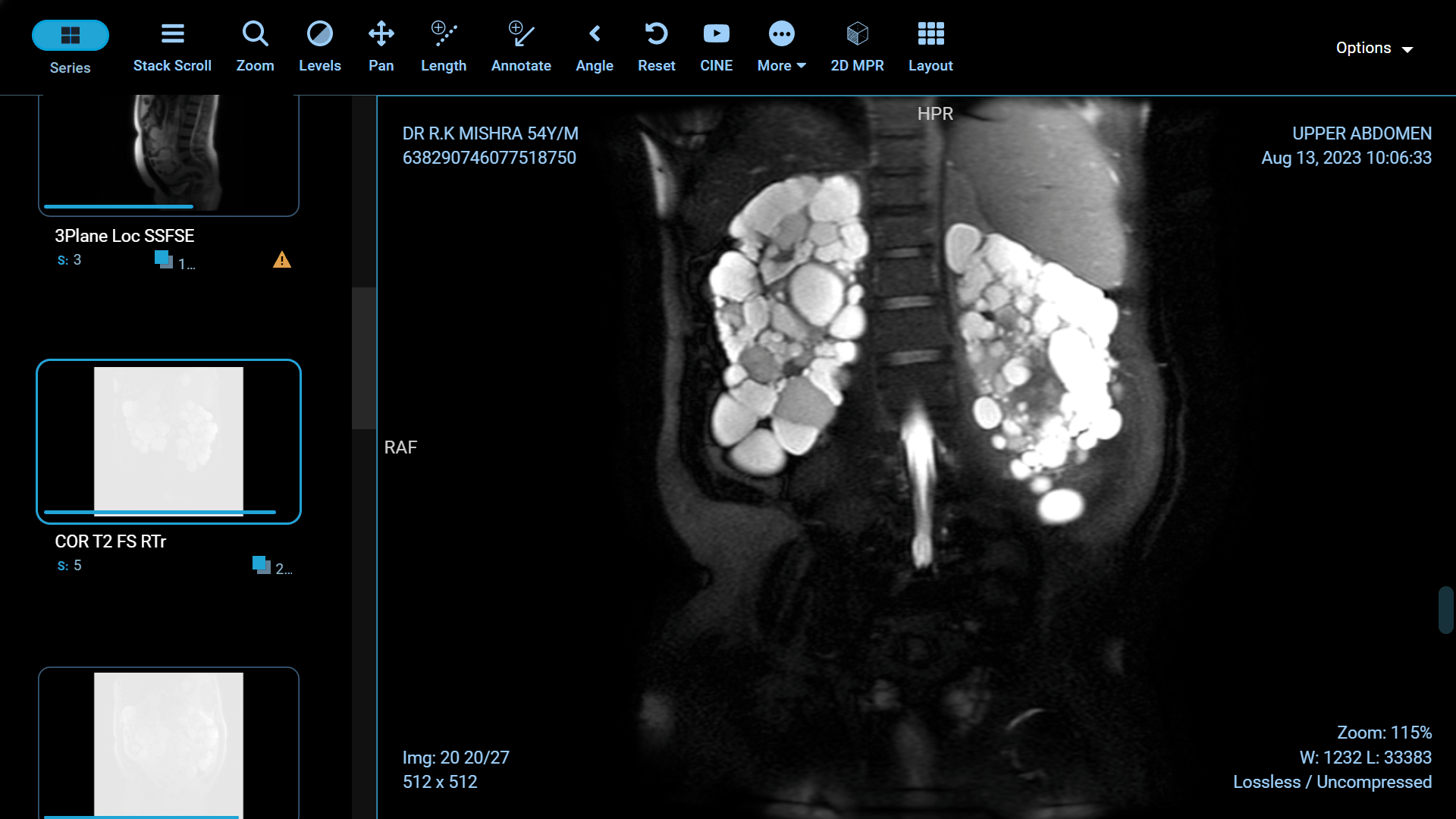Expand the More tools dropdown
The width and height of the screenshot is (1456, 819).
(781, 45)
